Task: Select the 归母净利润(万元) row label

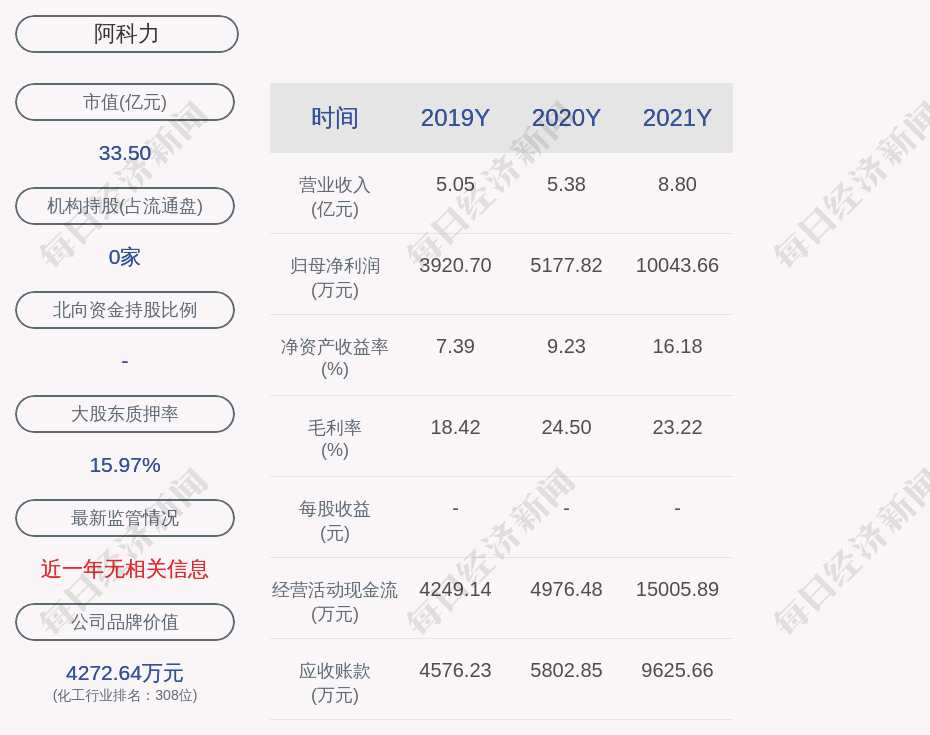Action: click(335, 278)
